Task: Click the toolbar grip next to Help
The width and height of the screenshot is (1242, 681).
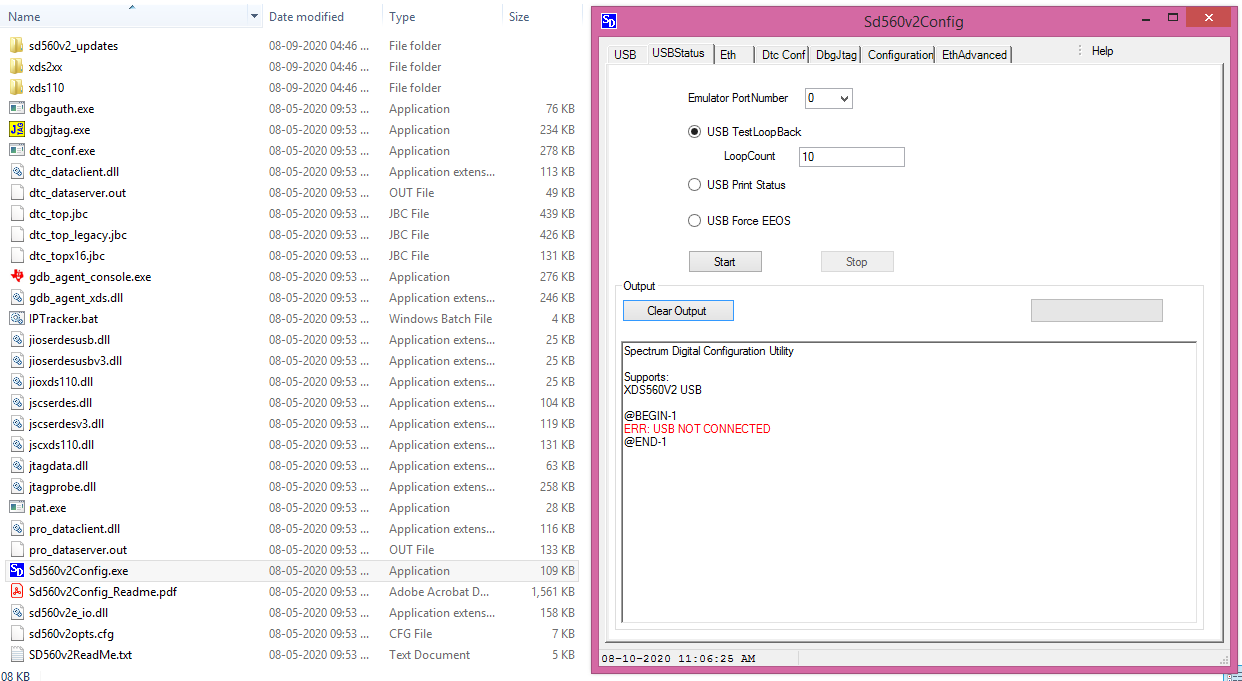Action: pyautogui.click(x=1079, y=51)
